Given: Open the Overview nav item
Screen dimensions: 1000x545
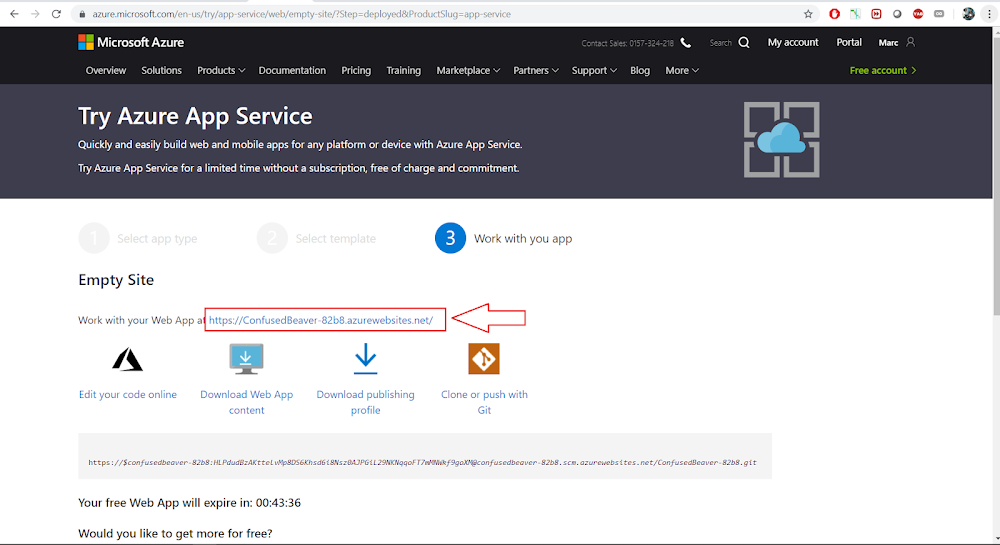Looking at the screenshot, I should pos(106,70).
